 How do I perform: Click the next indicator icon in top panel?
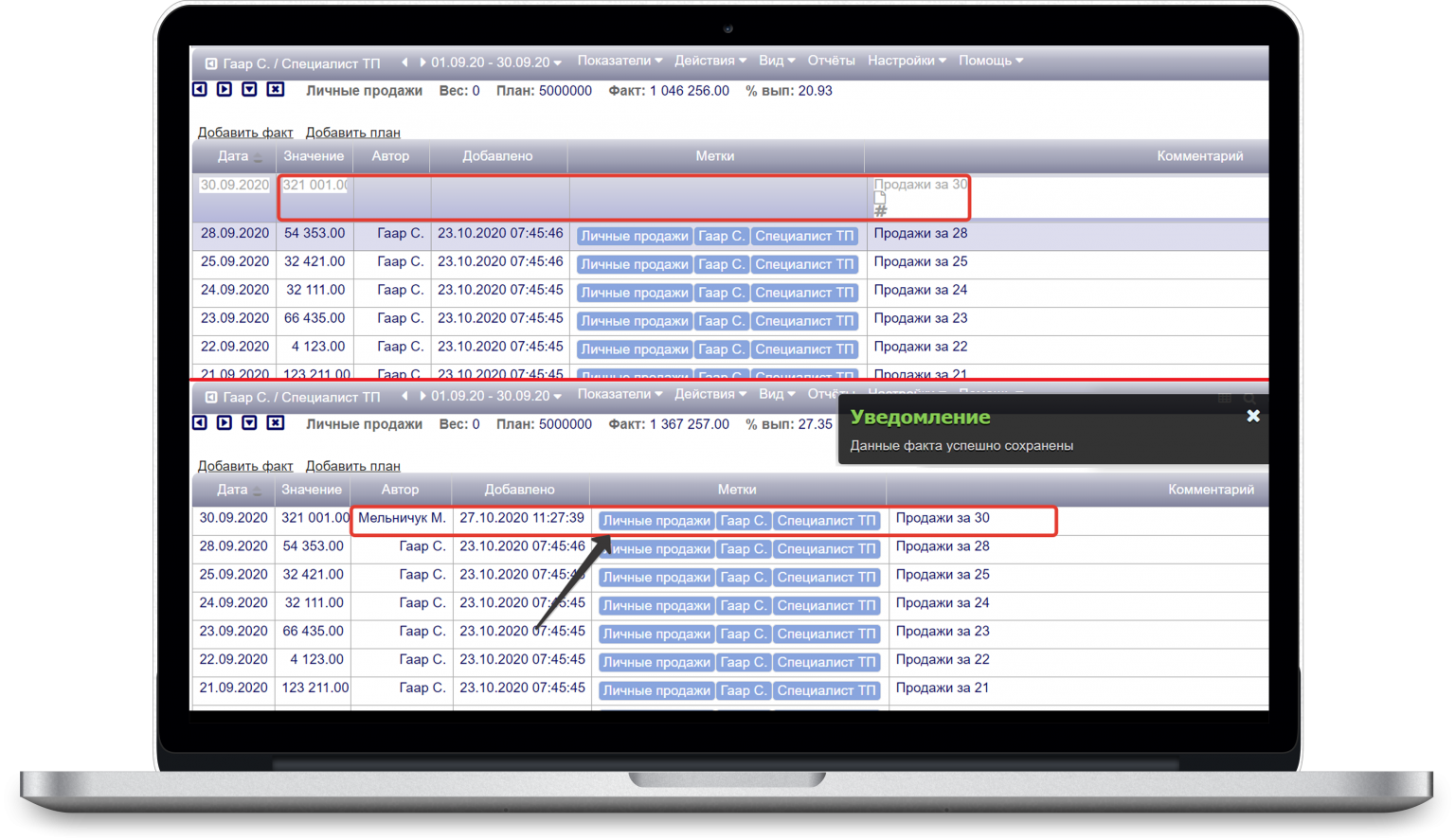coord(225,90)
